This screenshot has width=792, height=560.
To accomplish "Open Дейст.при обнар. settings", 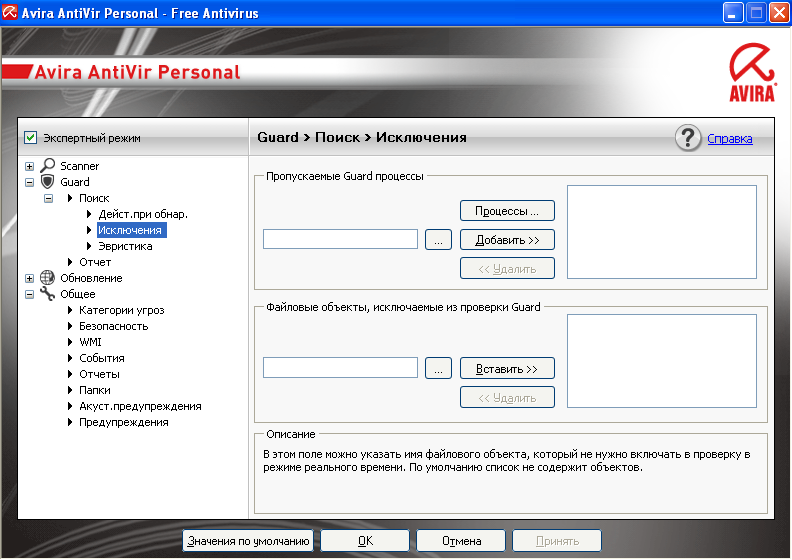I will [x=143, y=214].
